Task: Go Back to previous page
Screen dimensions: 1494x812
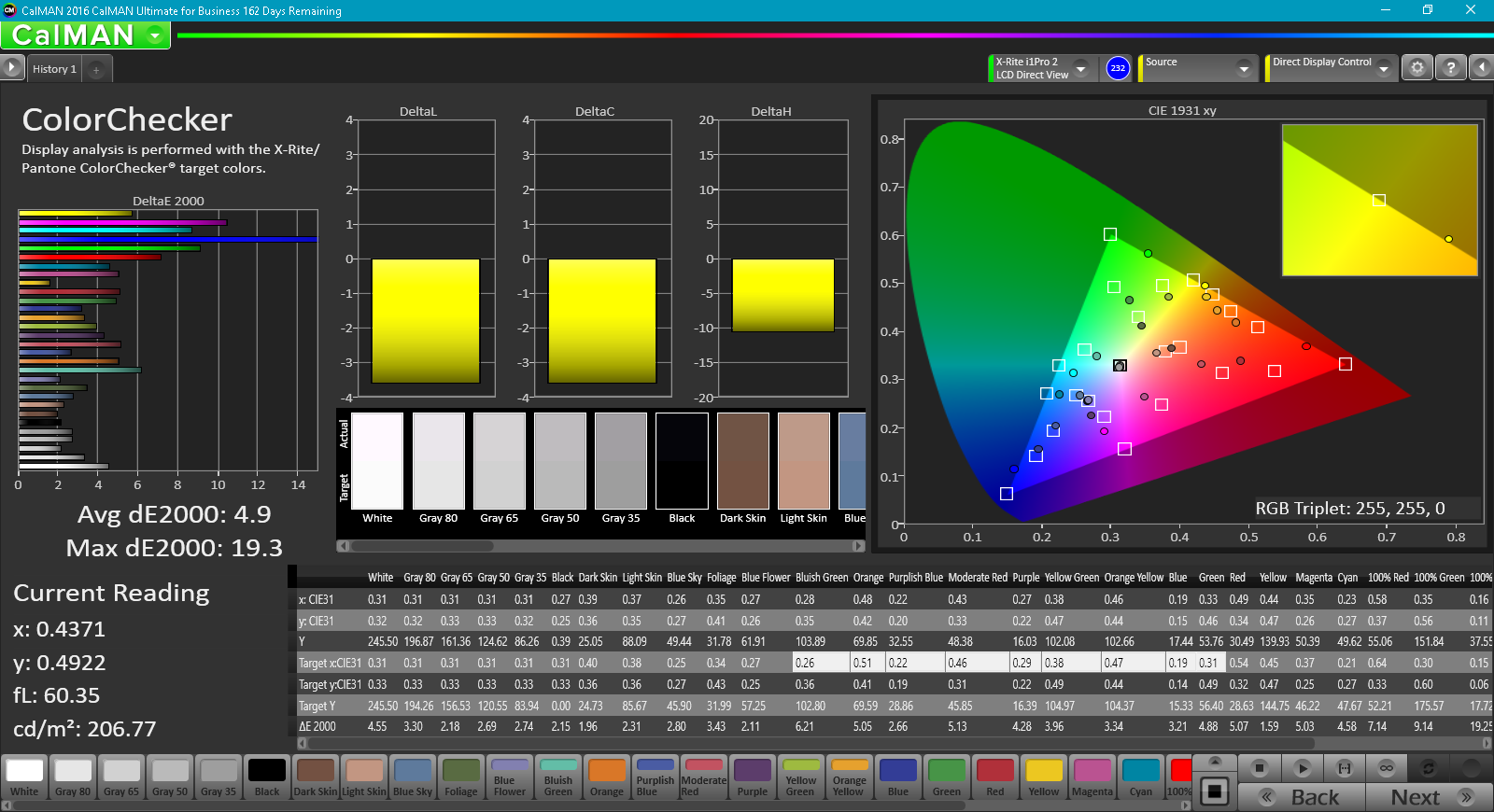Action: click(x=1302, y=797)
